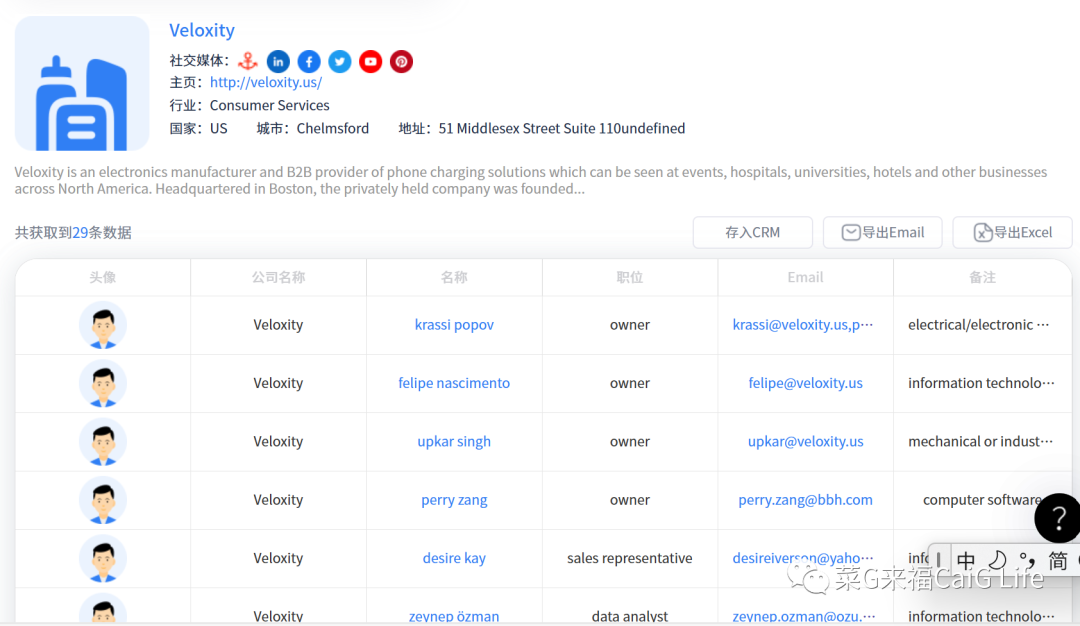The height and width of the screenshot is (626, 1080).
Task: Open contact krassi popov
Action: click(454, 325)
